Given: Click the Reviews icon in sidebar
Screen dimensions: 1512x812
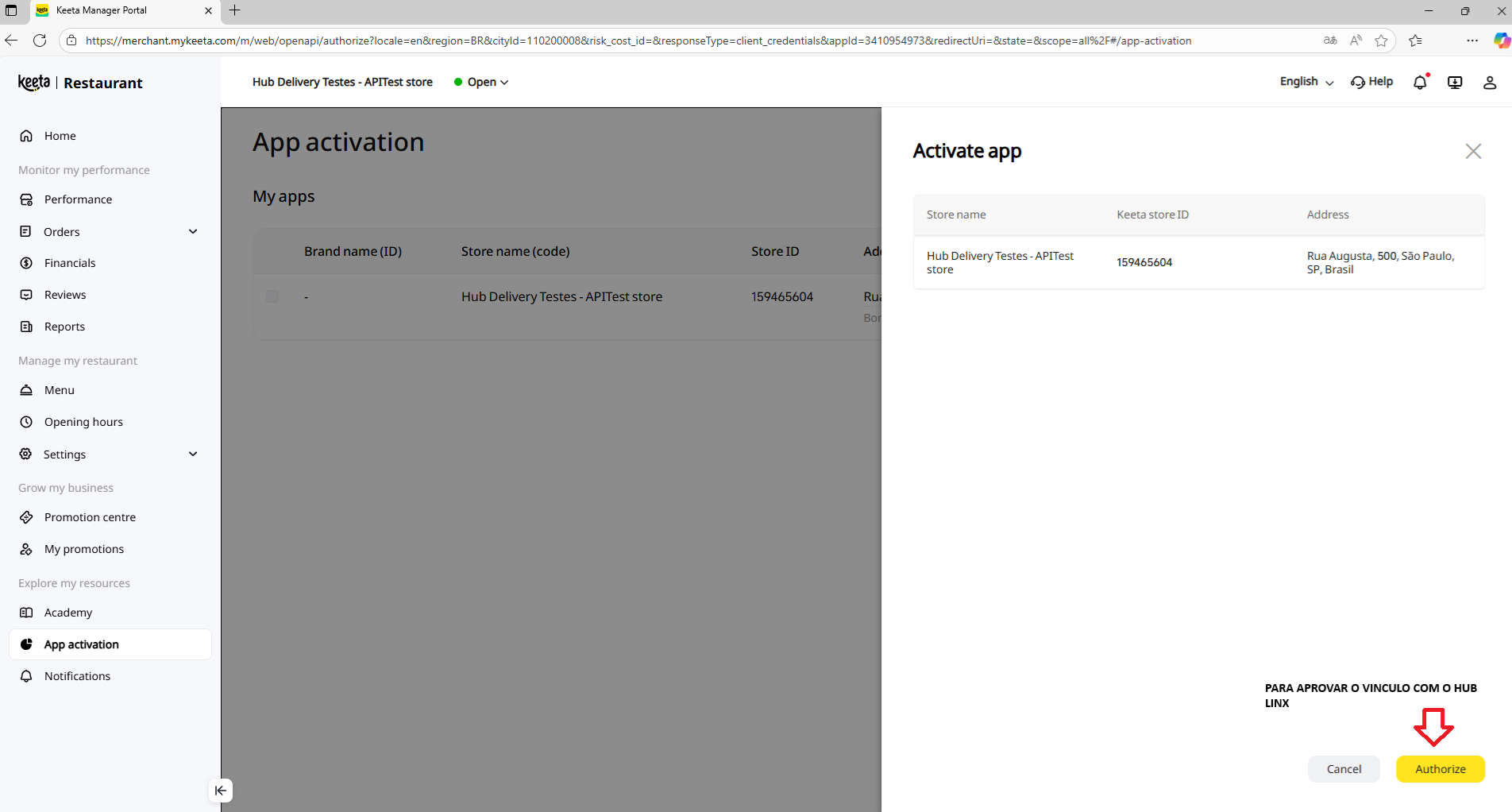Looking at the screenshot, I should click(26, 295).
